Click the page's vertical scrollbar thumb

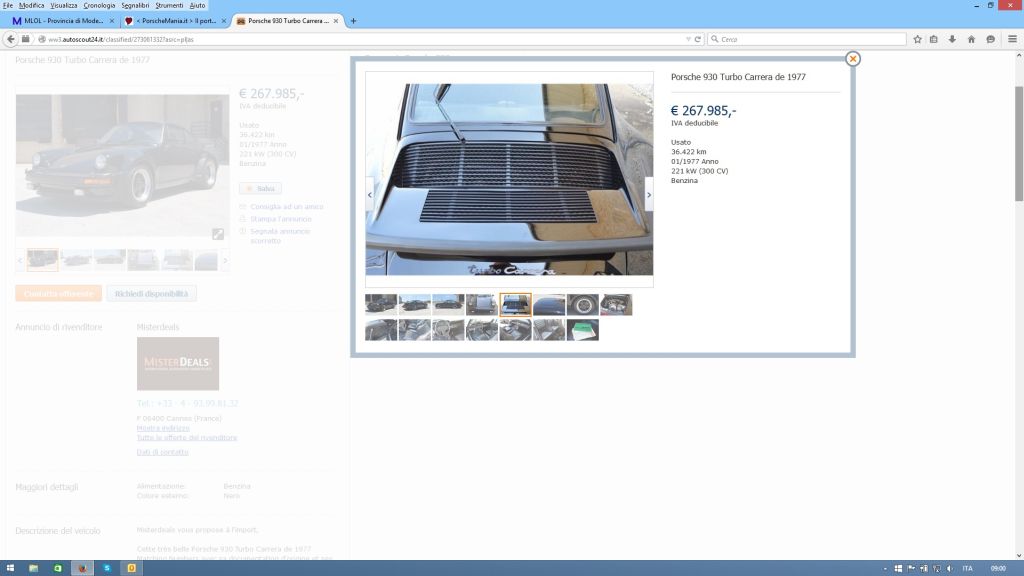[1019, 144]
